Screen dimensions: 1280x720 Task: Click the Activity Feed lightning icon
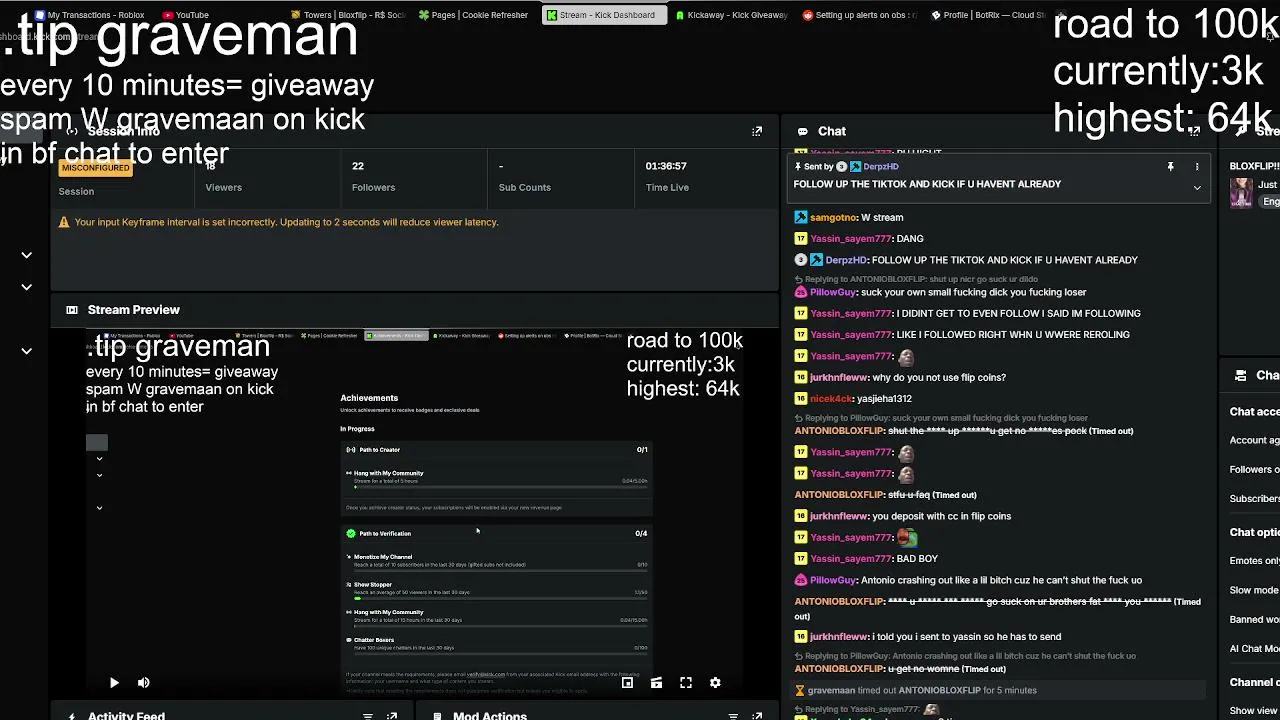coord(72,716)
